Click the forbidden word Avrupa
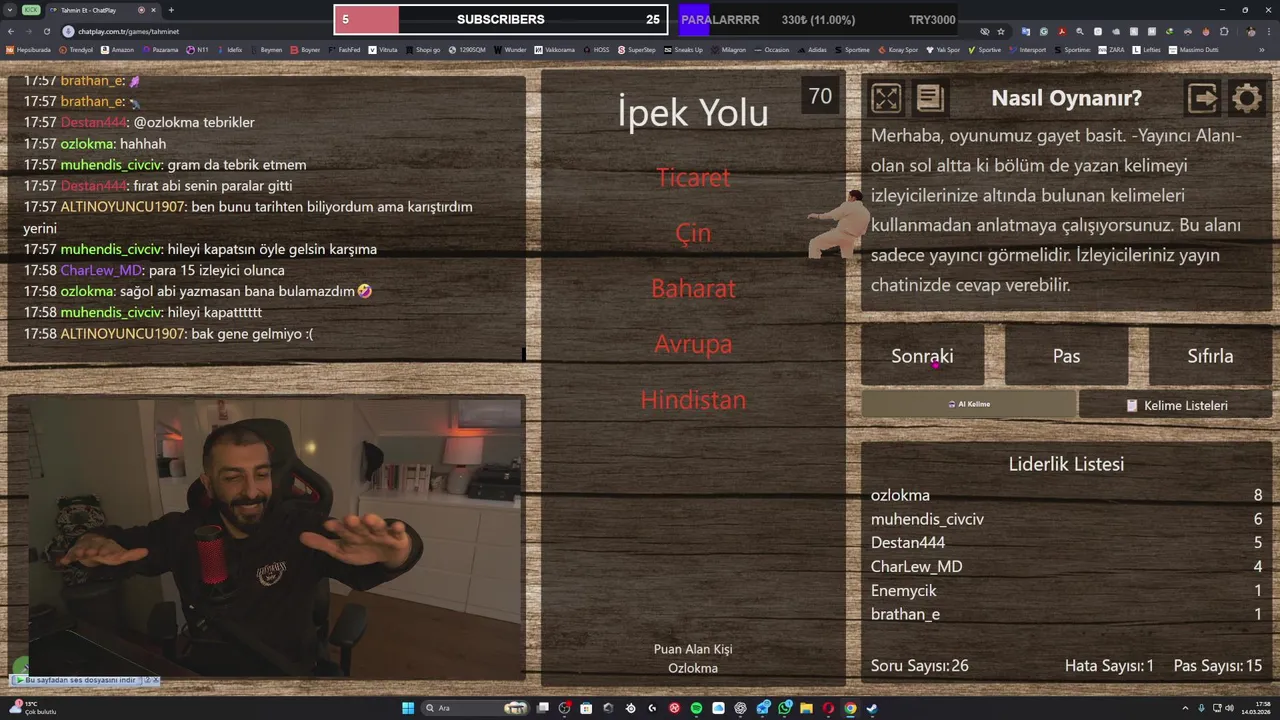 click(x=693, y=344)
